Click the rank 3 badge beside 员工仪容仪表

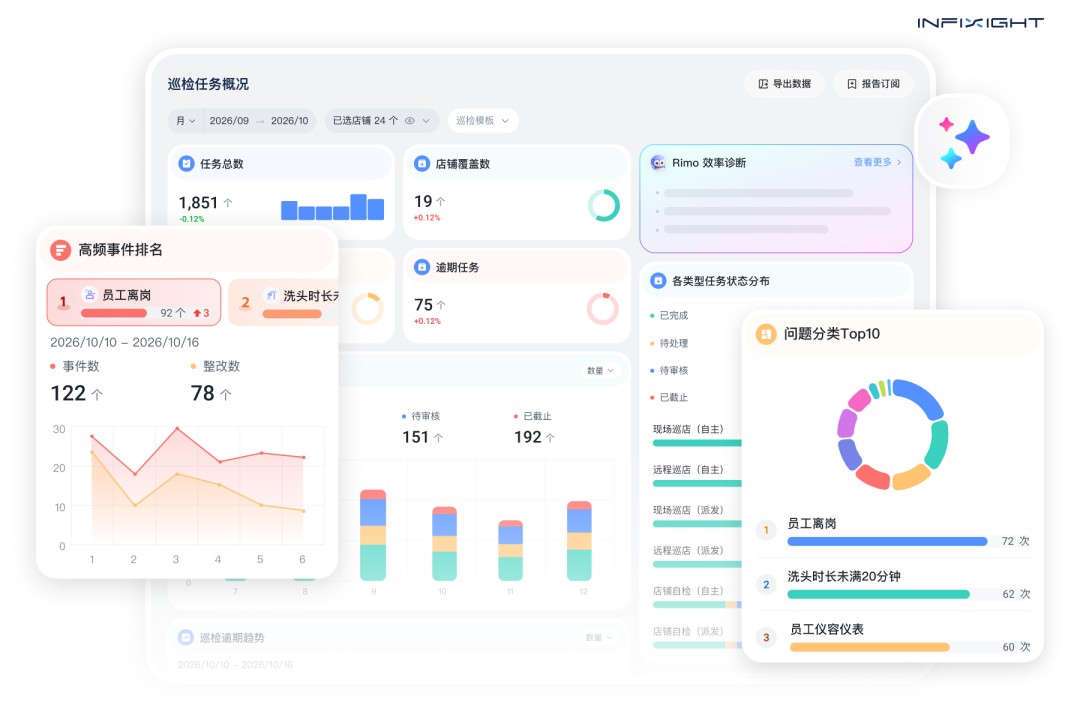coord(766,637)
